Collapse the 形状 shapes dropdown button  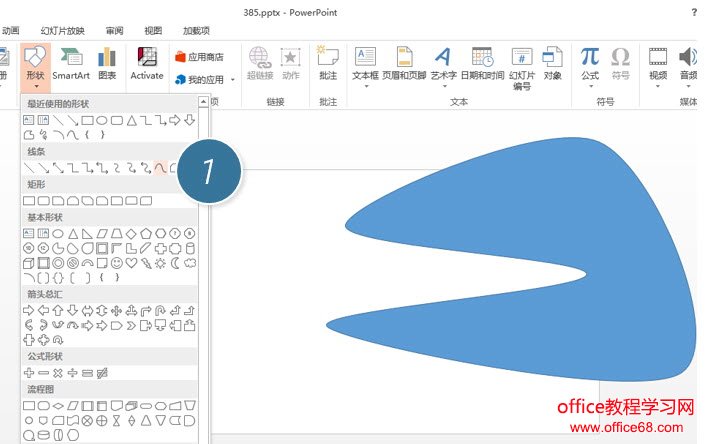(35, 69)
